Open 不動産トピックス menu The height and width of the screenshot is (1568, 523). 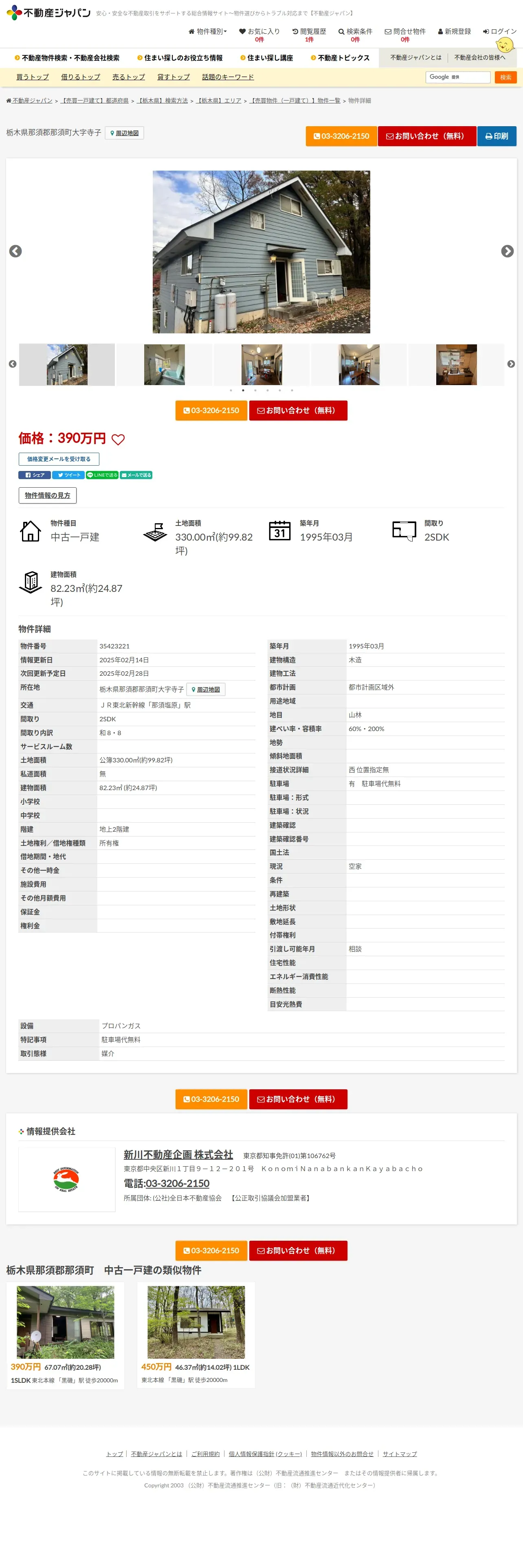click(x=340, y=58)
